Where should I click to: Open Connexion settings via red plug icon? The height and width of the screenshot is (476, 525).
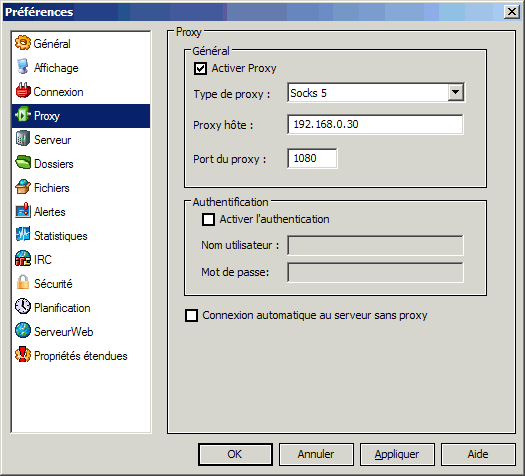point(23,91)
